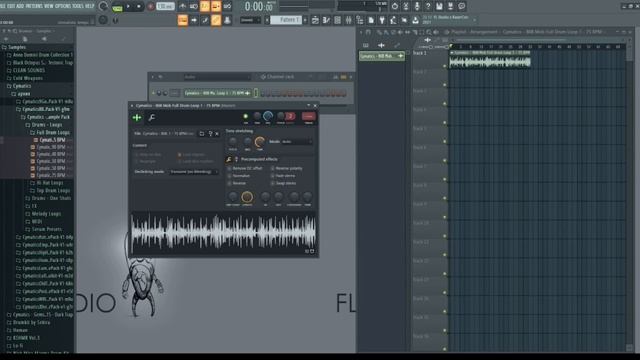Open the pattern selector dropdown
This screenshot has height=360, width=640.
[x=286, y=20]
